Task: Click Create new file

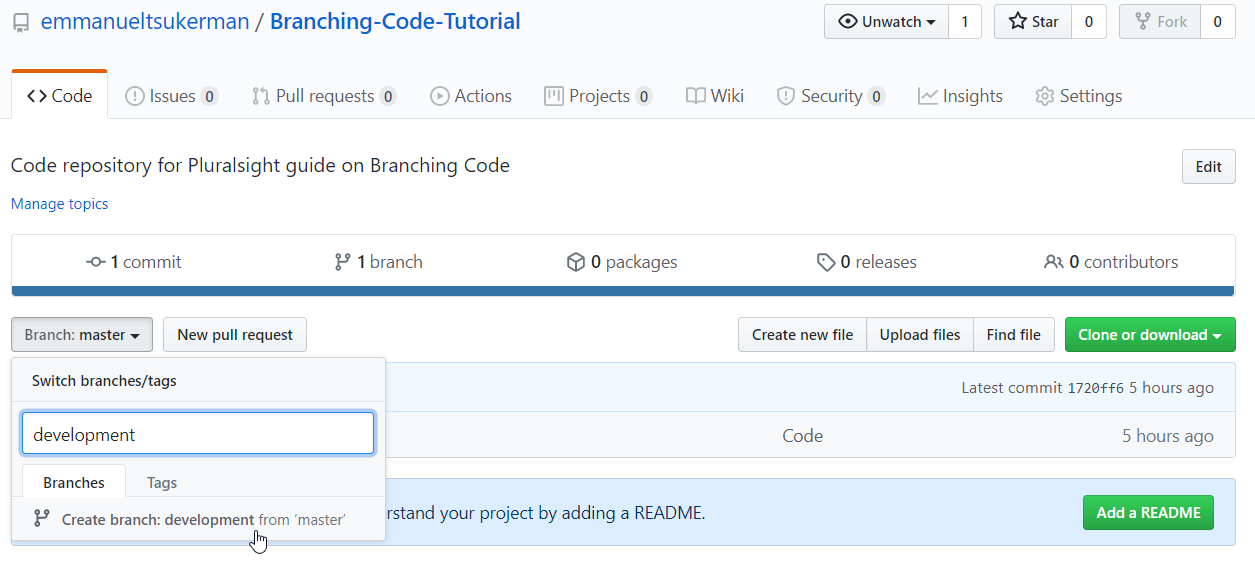Action: click(x=802, y=335)
